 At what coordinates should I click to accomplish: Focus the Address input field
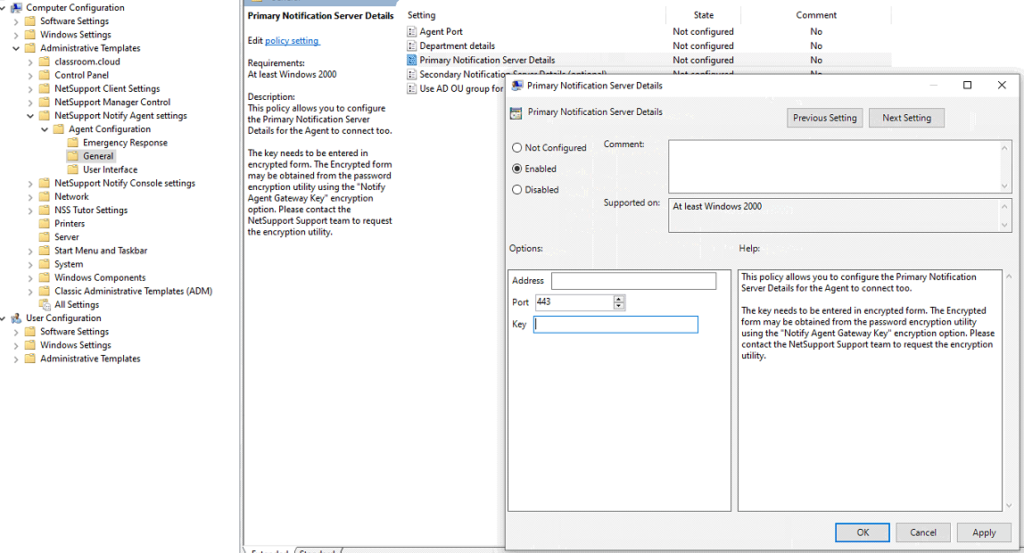pyautogui.click(x=633, y=281)
